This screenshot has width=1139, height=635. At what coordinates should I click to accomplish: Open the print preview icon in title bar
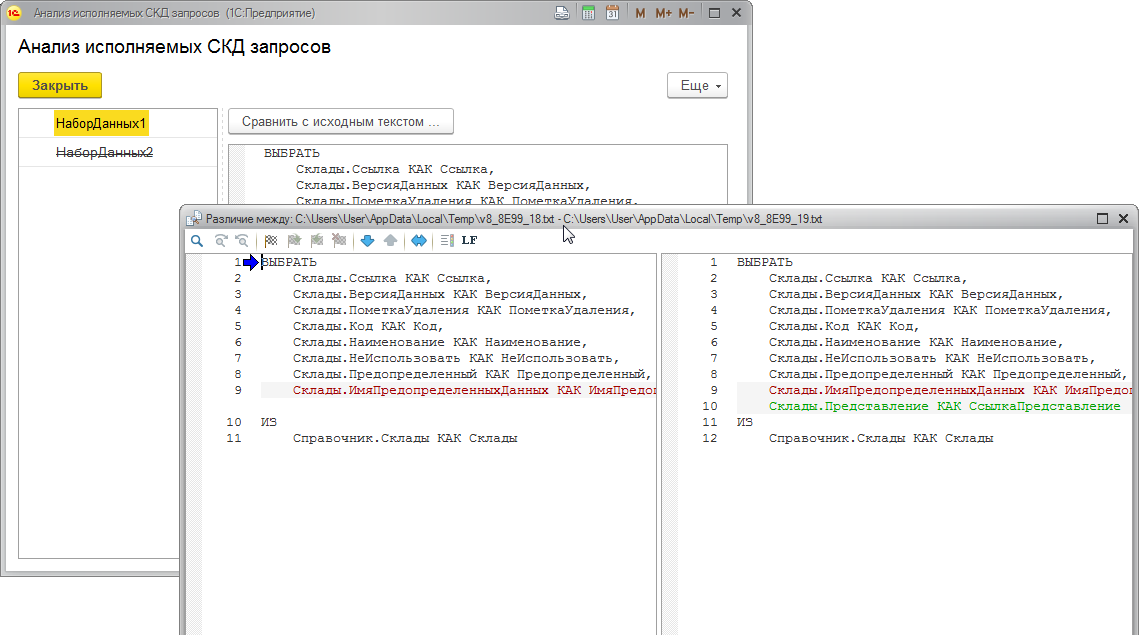[562, 13]
